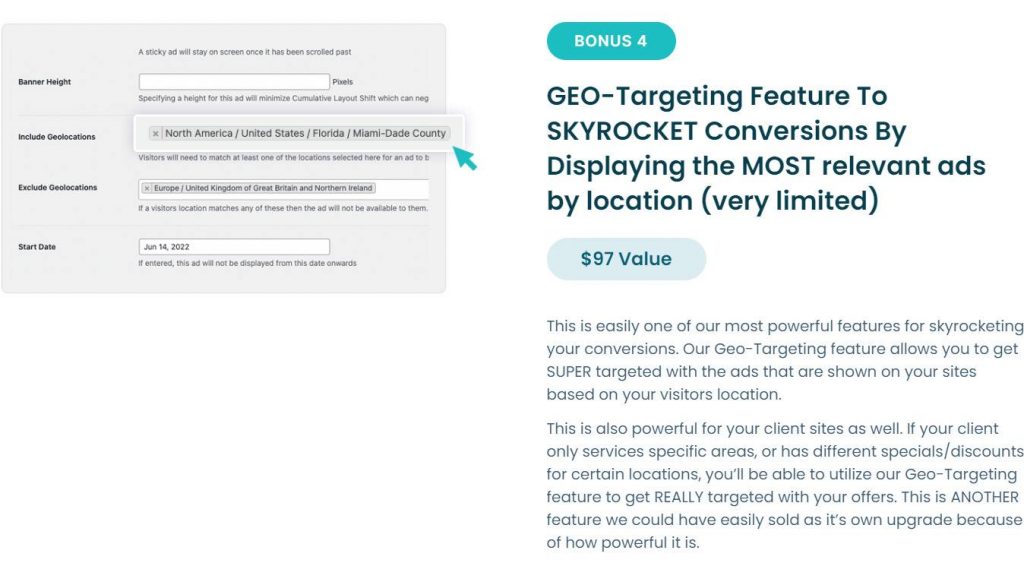Click the BONUS 4 badge
This screenshot has width=1024, height=563.
[611, 41]
